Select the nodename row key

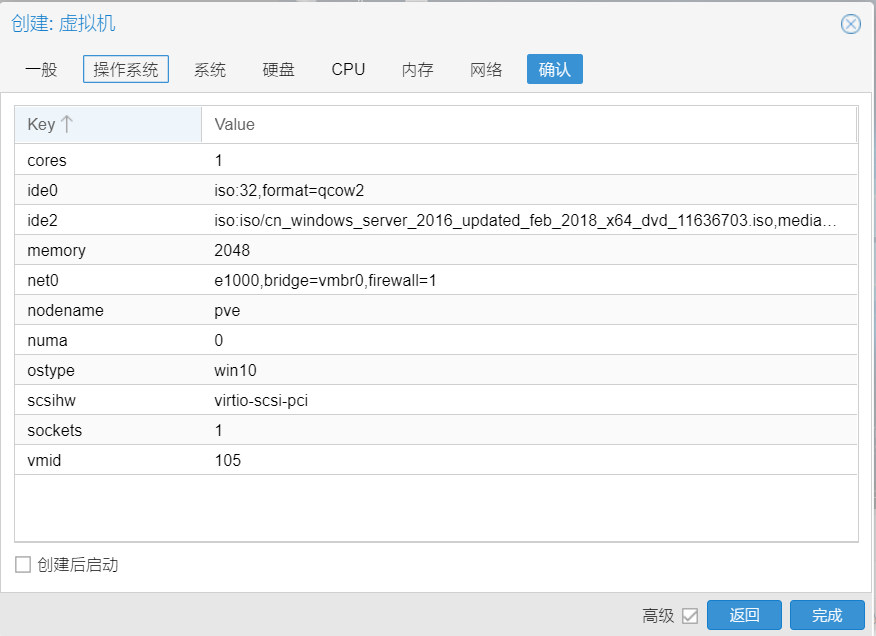[x=65, y=311]
